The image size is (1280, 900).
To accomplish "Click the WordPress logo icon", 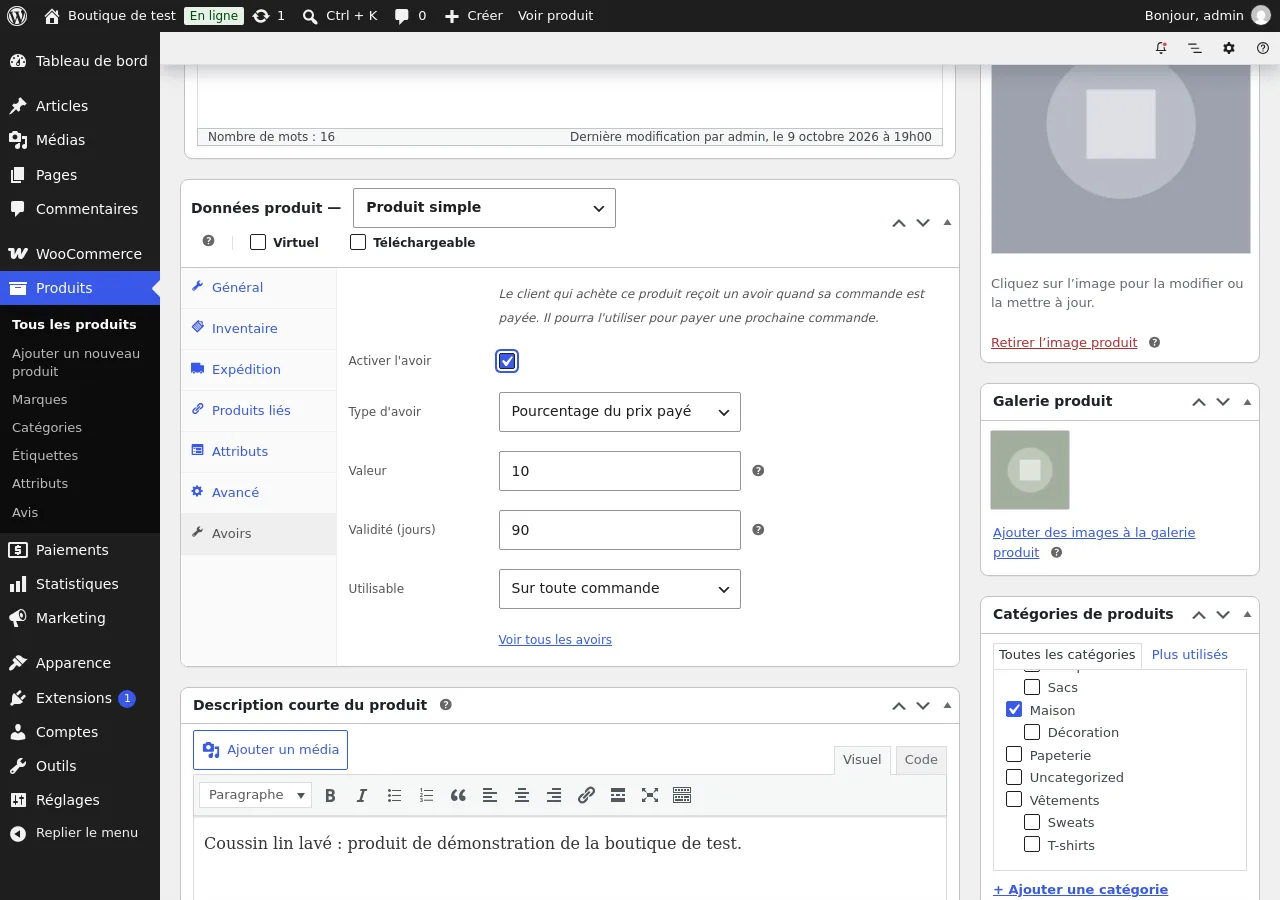I will coord(17,15).
